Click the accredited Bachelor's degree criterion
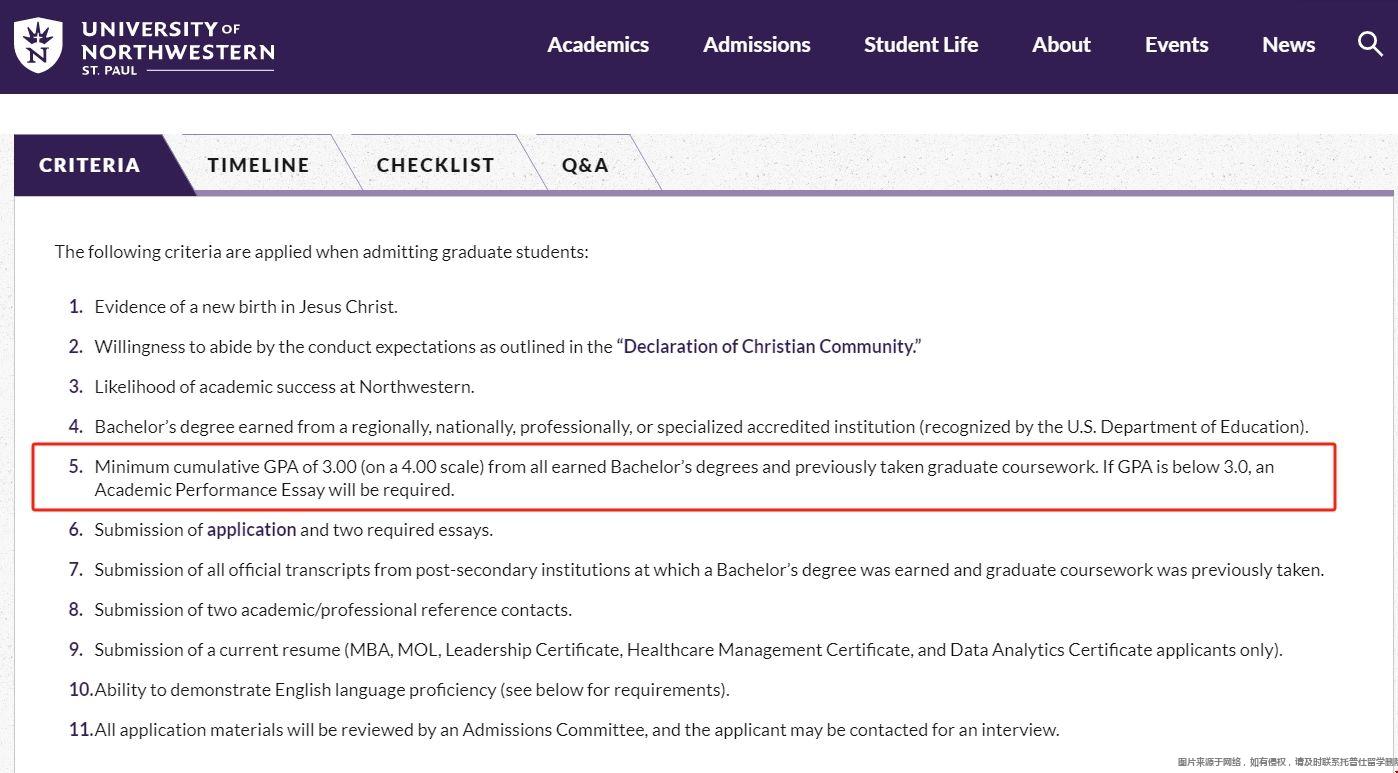Screen dimensions: 1398x773 [x=701, y=427]
